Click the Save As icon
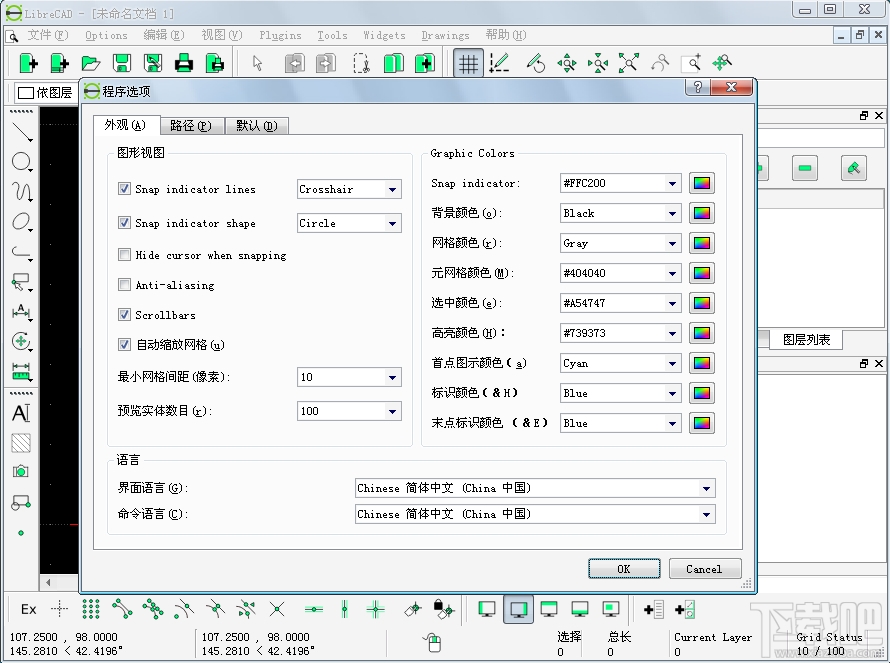The height and width of the screenshot is (663, 890). click(153, 63)
